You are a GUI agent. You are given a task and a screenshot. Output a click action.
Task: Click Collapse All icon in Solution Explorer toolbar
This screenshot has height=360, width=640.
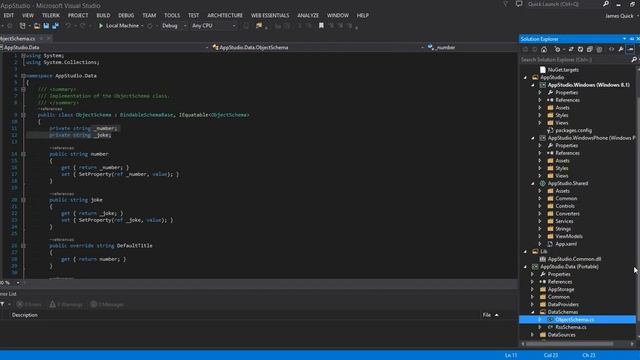click(x=589, y=49)
